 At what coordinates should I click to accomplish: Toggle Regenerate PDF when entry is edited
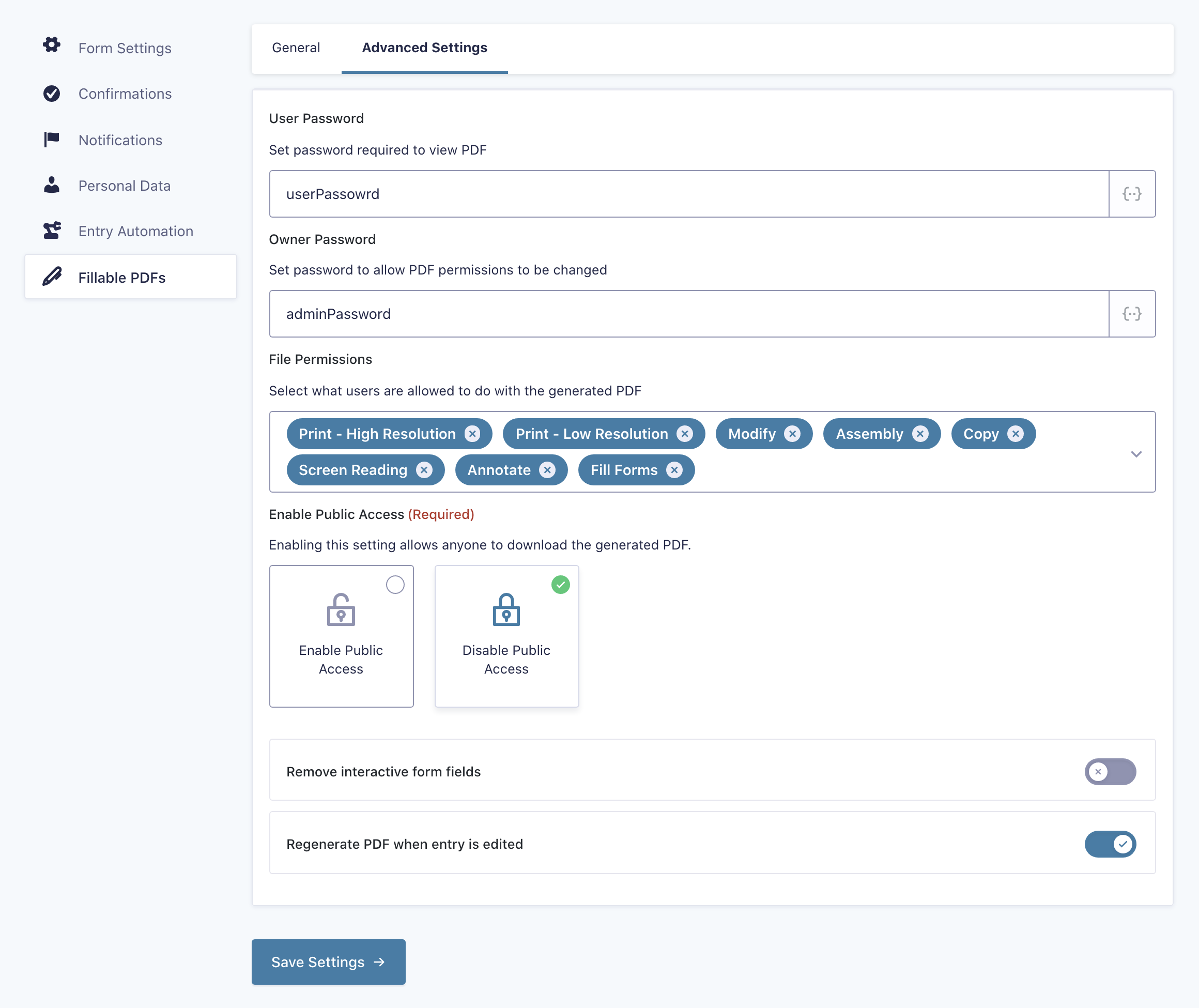tap(1110, 844)
